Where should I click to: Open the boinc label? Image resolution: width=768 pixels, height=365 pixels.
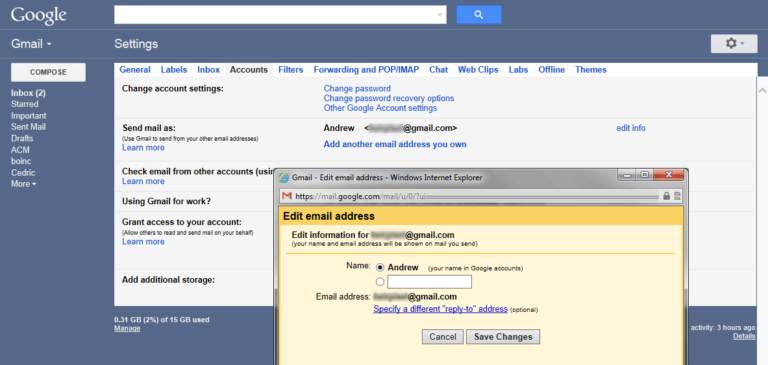(21, 161)
